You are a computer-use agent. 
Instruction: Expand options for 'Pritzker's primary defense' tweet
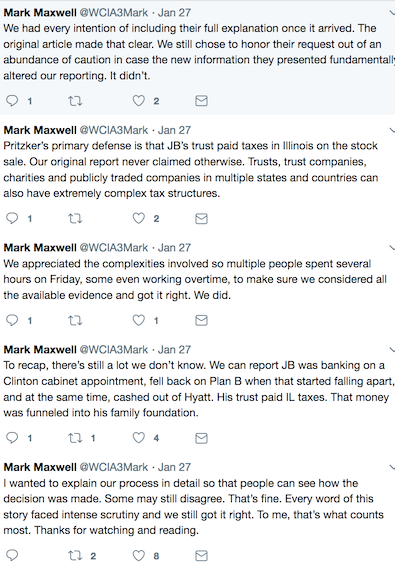click(392, 130)
